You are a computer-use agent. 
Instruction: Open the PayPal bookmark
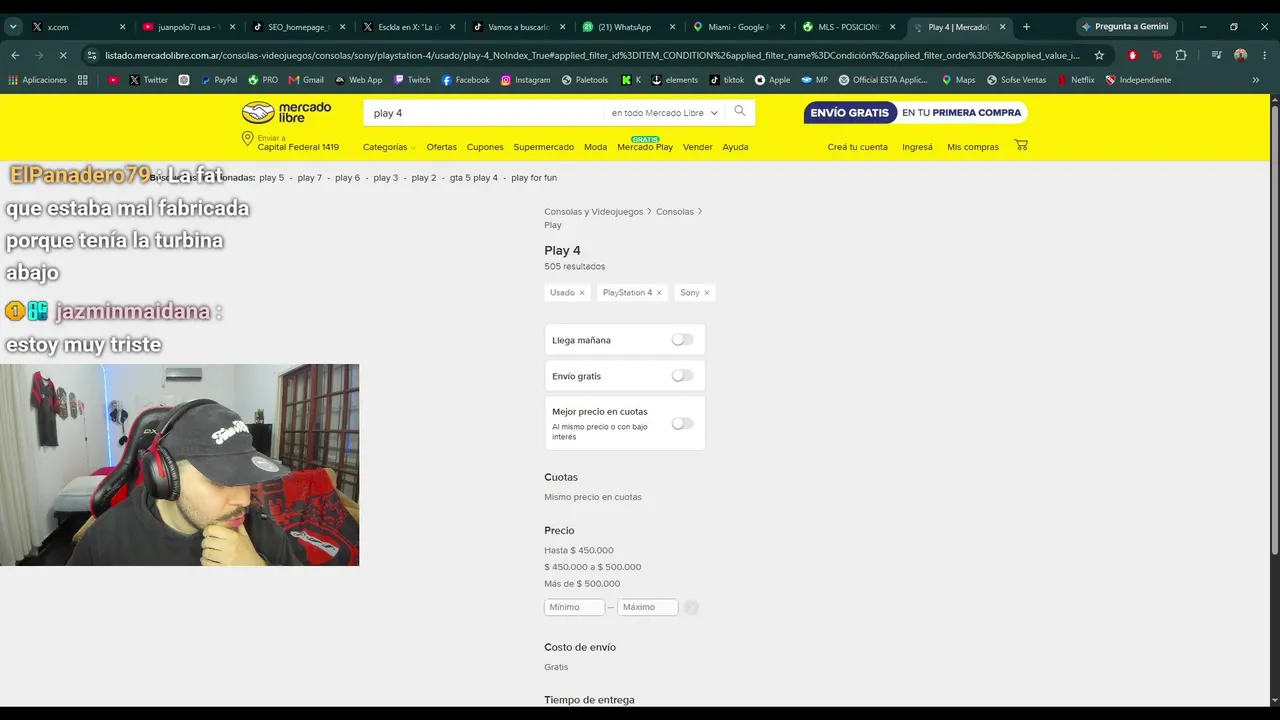(218, 80)
